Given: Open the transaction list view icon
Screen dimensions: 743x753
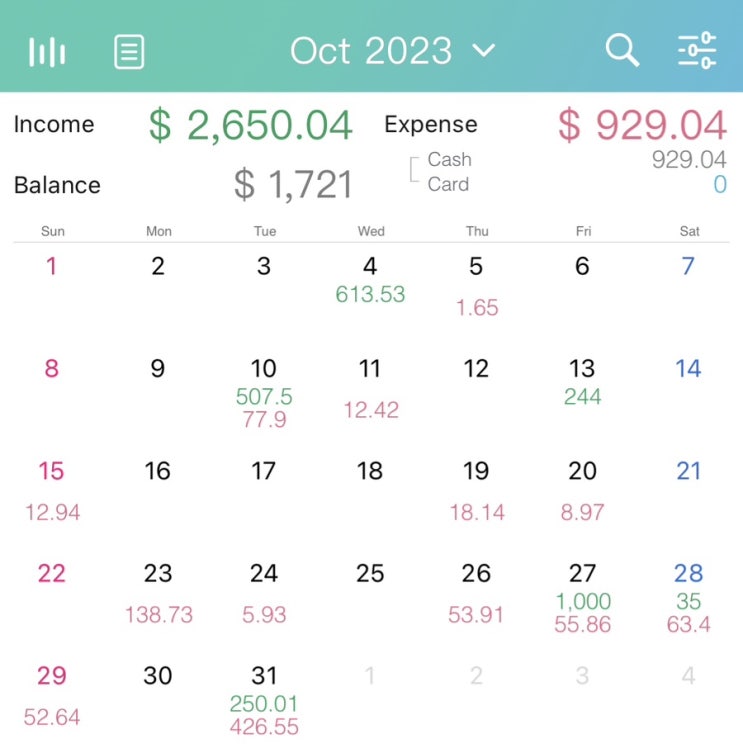Looking at the screenshot, I should click(129, 51).
